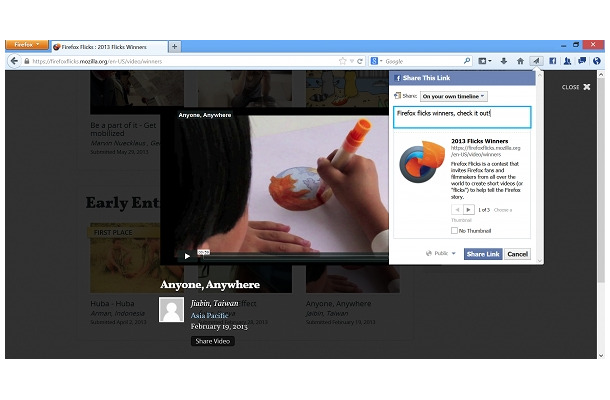Click 'Anyone, Anywhere' heading below the video
The width and height of the screenshot is (610, 400).
click(210, 285)
